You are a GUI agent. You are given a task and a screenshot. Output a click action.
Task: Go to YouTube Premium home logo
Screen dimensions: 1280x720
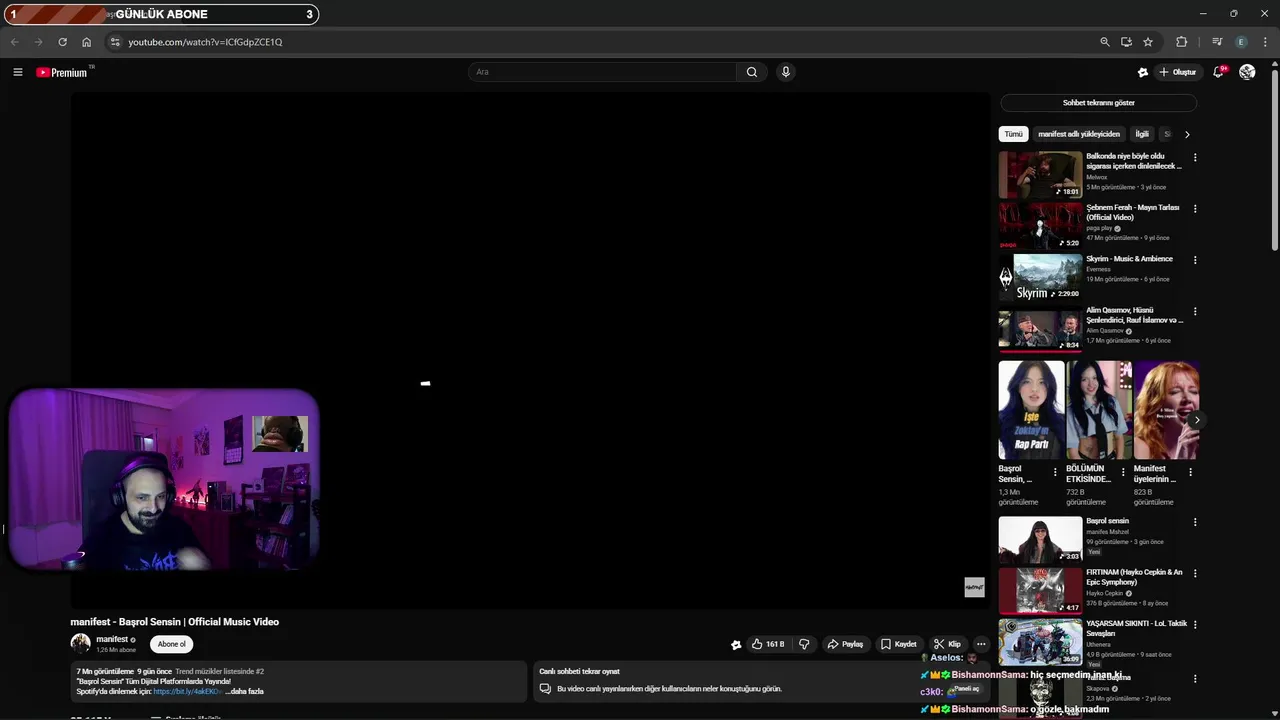point(62,72)
